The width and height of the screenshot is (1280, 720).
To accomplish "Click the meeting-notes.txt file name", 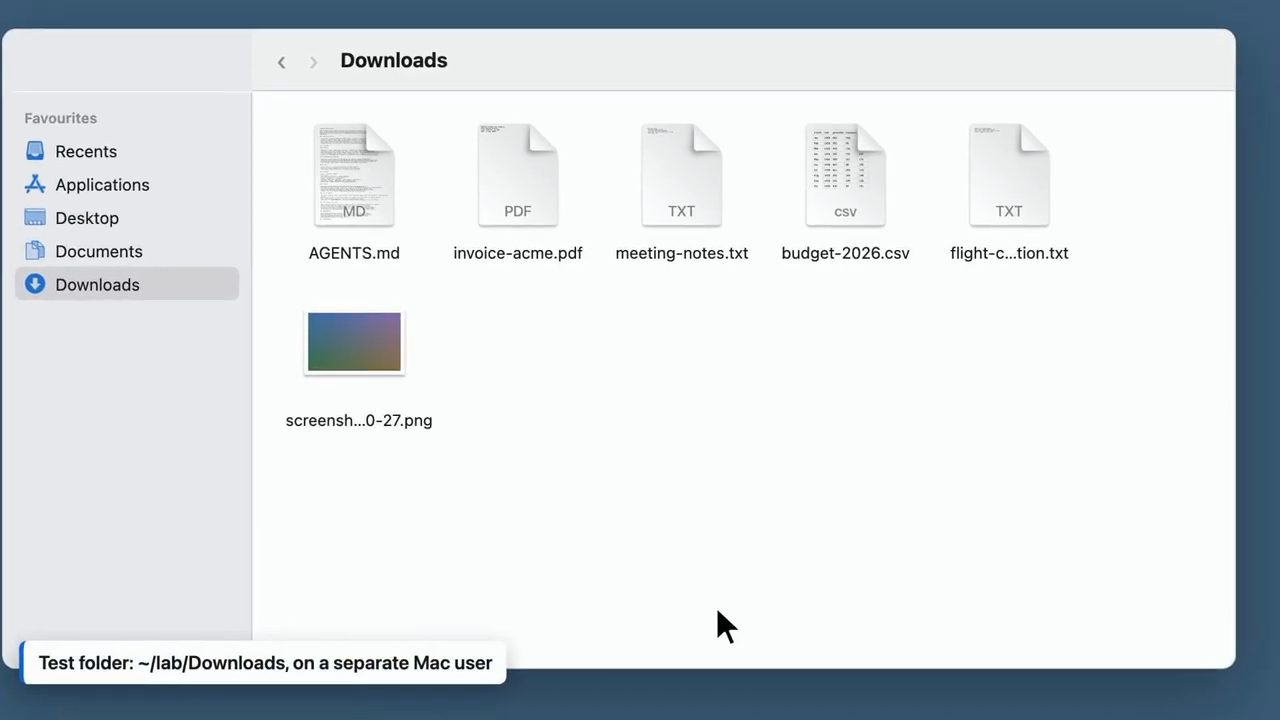I will click(682, 253).
